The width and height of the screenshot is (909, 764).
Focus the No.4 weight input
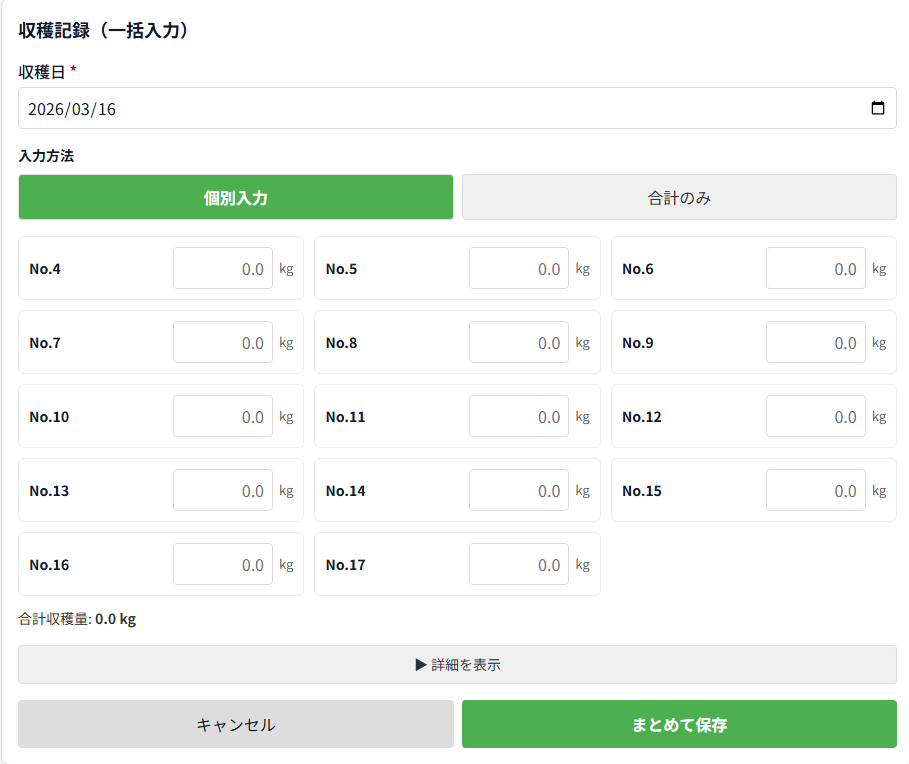[x=222, y=269]
